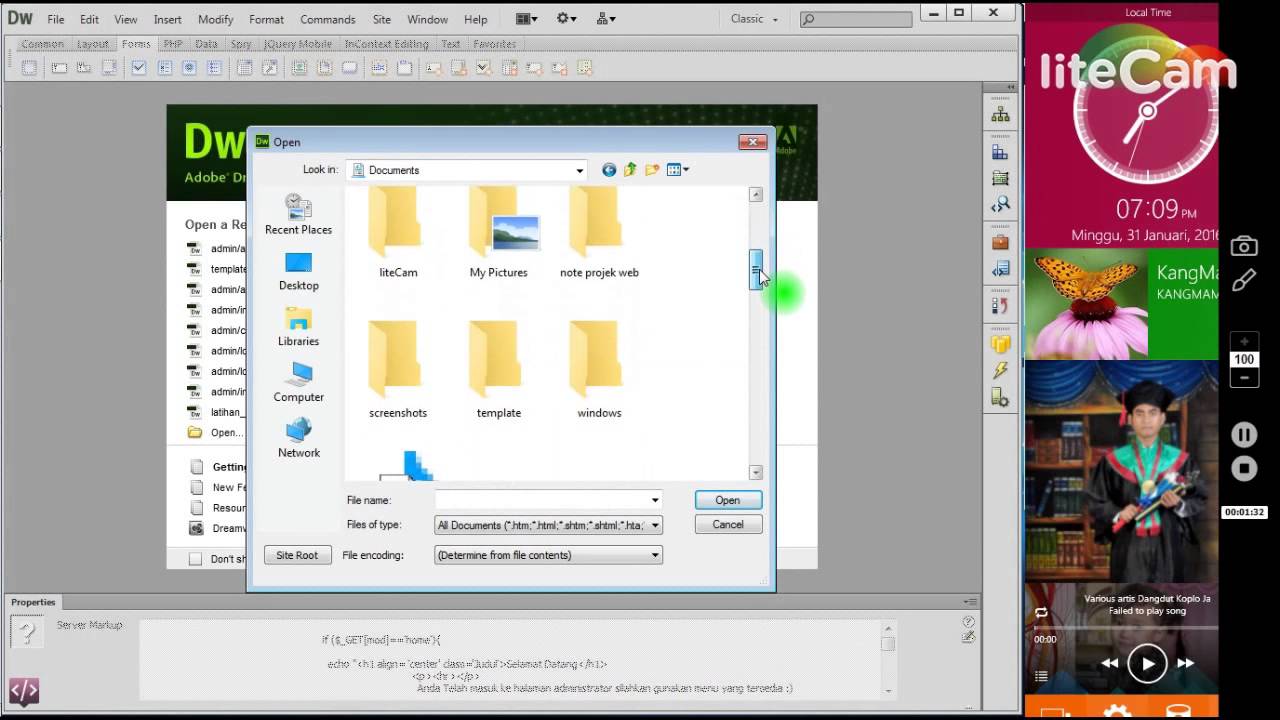
Task: Create New Folder in Open dialog
Action: [x=652, y=170]
